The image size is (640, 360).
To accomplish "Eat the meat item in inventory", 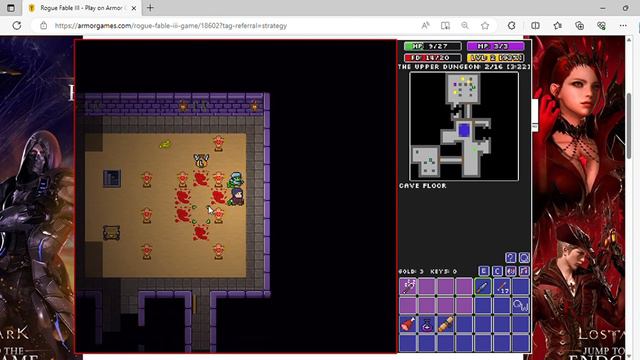I will (408, 324).
